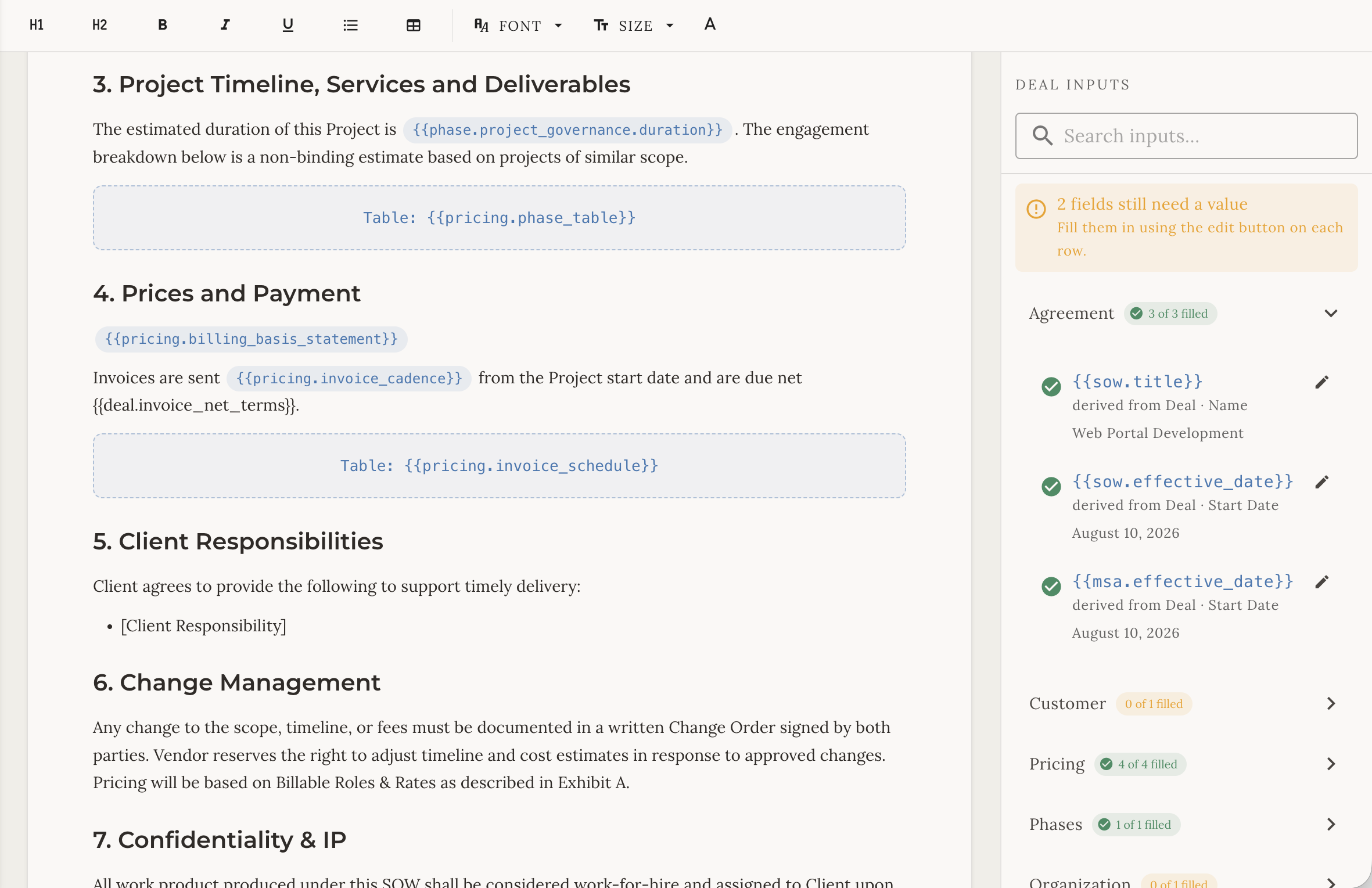Apply Heading 2 style with H2 button
Image resolution: width=1372 pixels, height=888 pixels.
click(x=99, y=25)
